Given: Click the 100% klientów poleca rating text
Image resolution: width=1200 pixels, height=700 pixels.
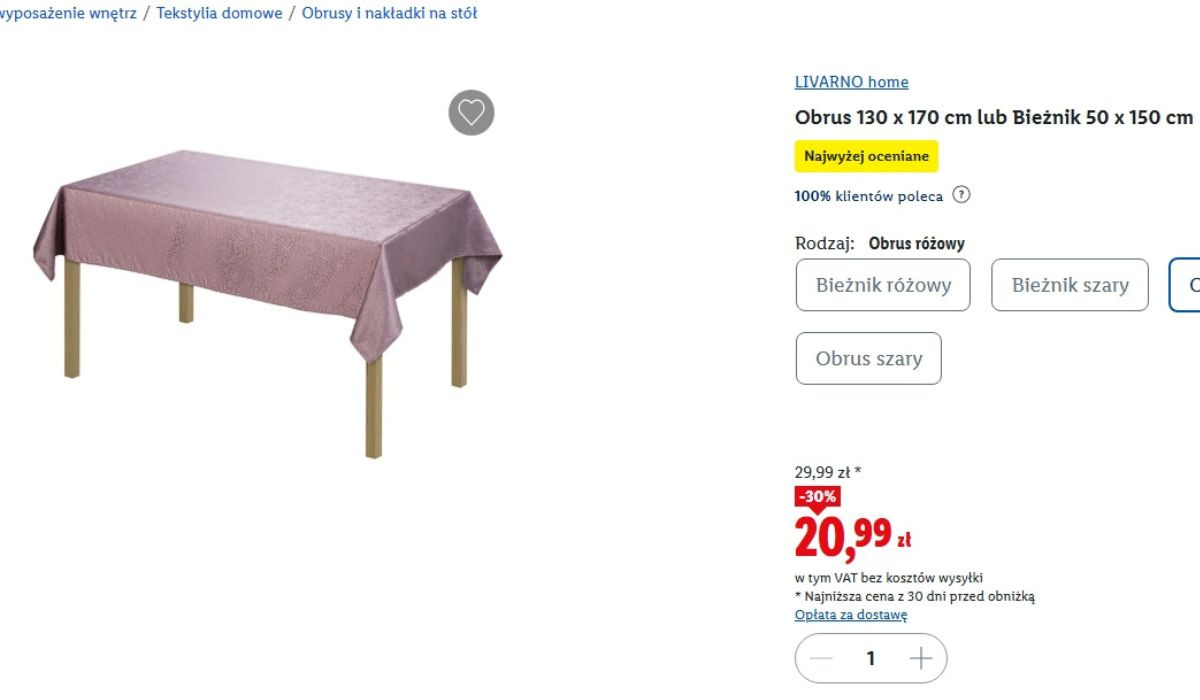Looking at the screenshot, I should [868, 196].
